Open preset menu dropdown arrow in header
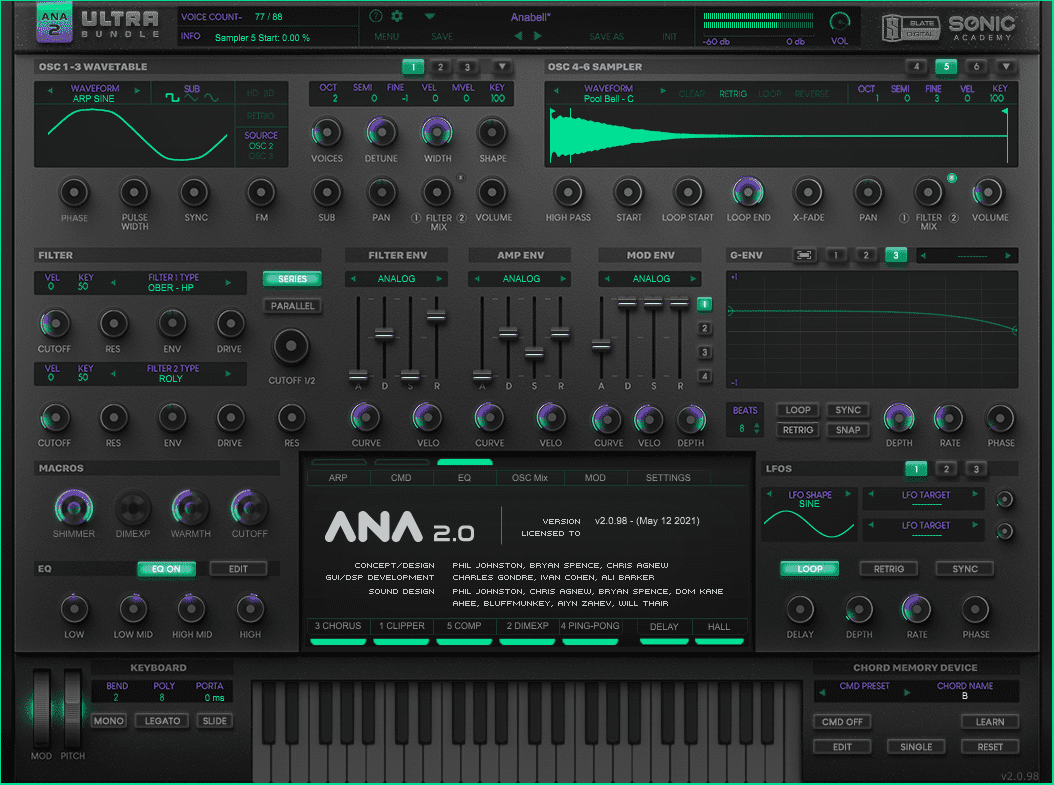 (430, 16)
